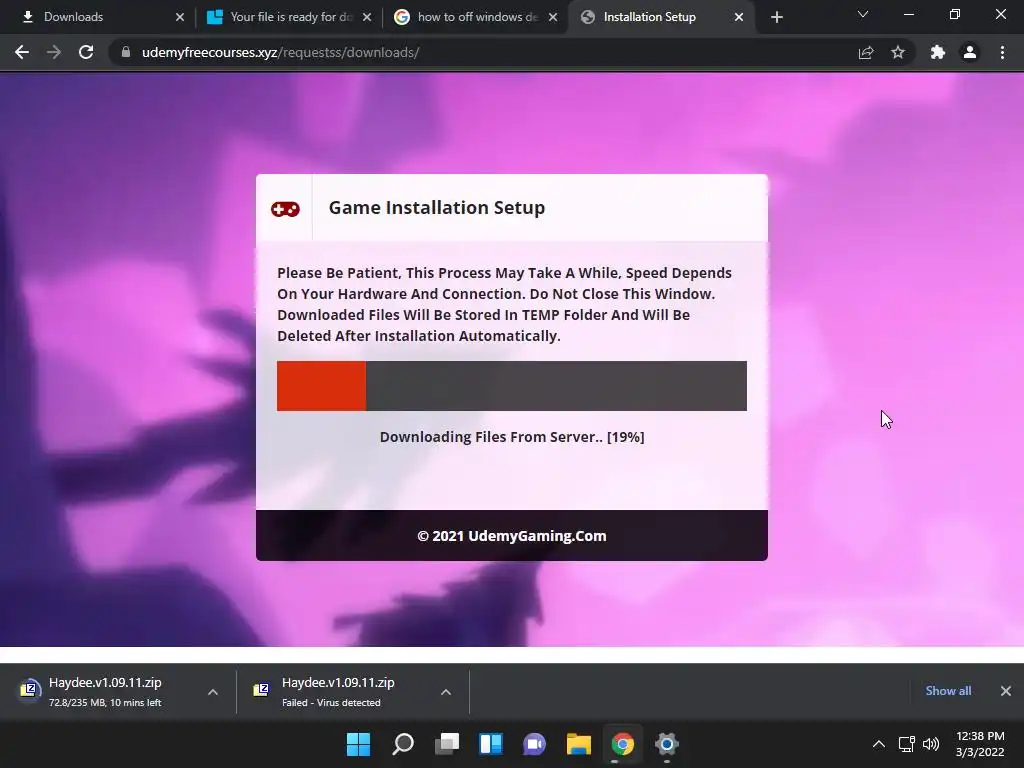The height and width of the screenshot is (768, 1024).
Task: Click the red gamepad icon
Action: click(285, 209)
